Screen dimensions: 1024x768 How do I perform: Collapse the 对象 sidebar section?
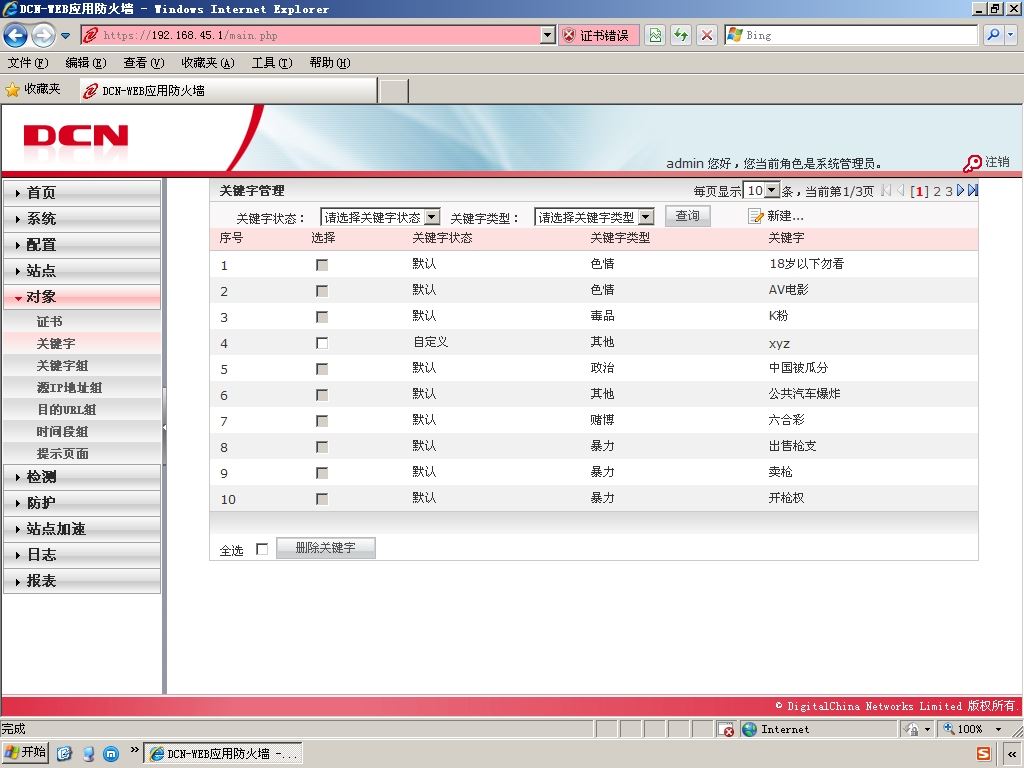click(82, 297)
